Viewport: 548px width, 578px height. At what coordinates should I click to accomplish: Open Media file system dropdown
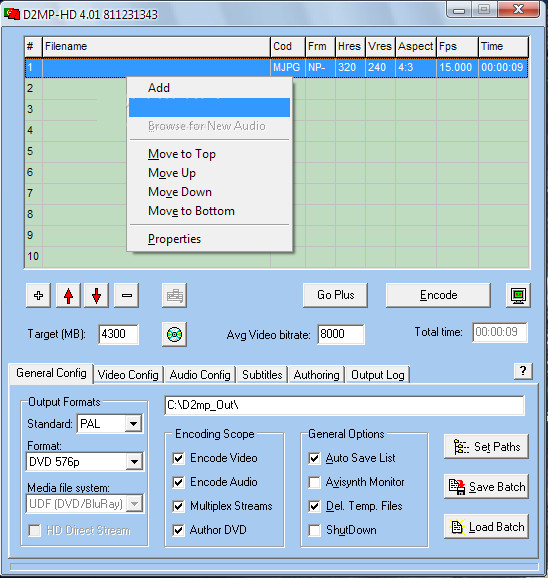(x=134, y=504)
